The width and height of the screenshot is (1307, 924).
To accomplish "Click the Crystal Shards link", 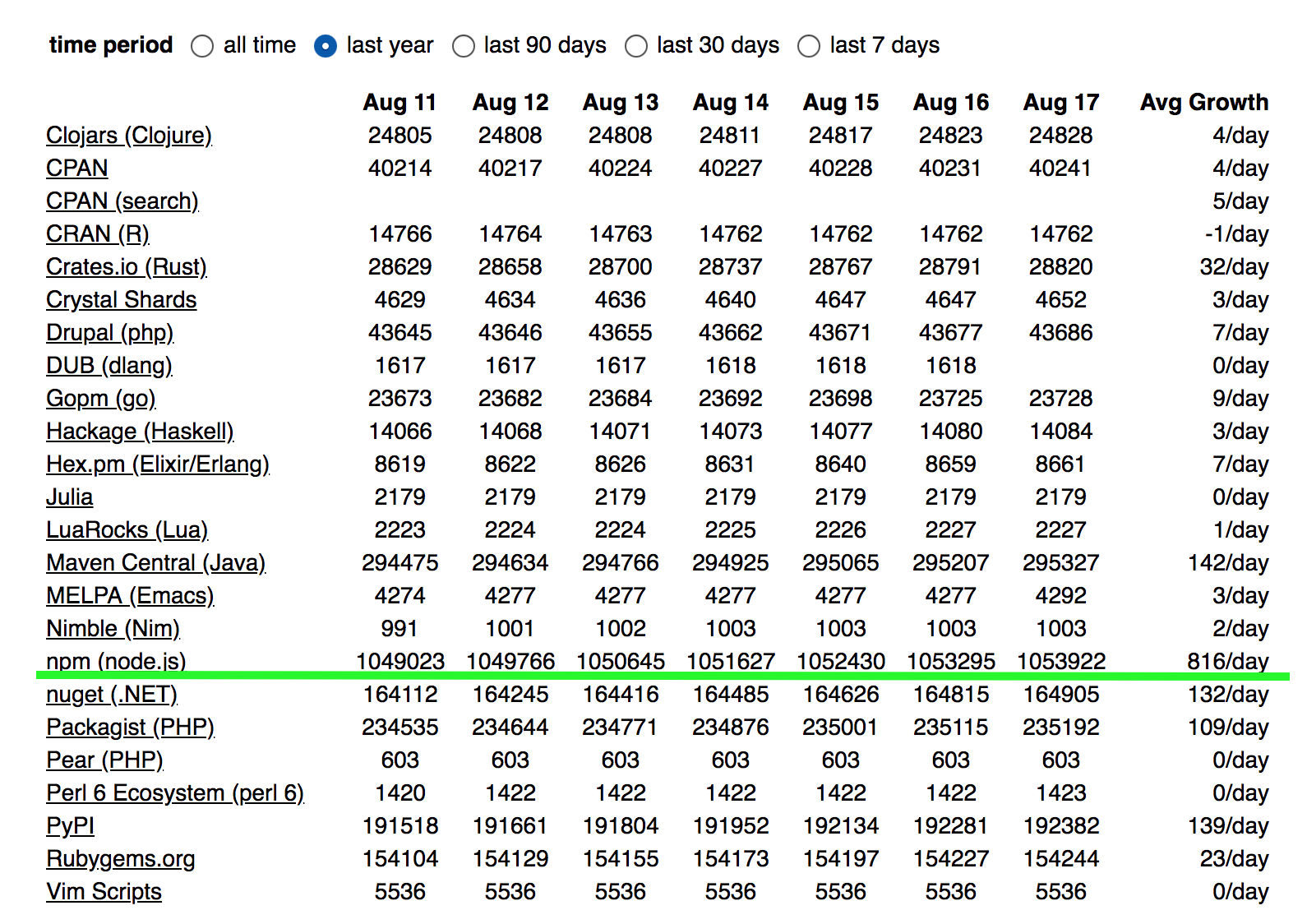I will click(122, 300).
